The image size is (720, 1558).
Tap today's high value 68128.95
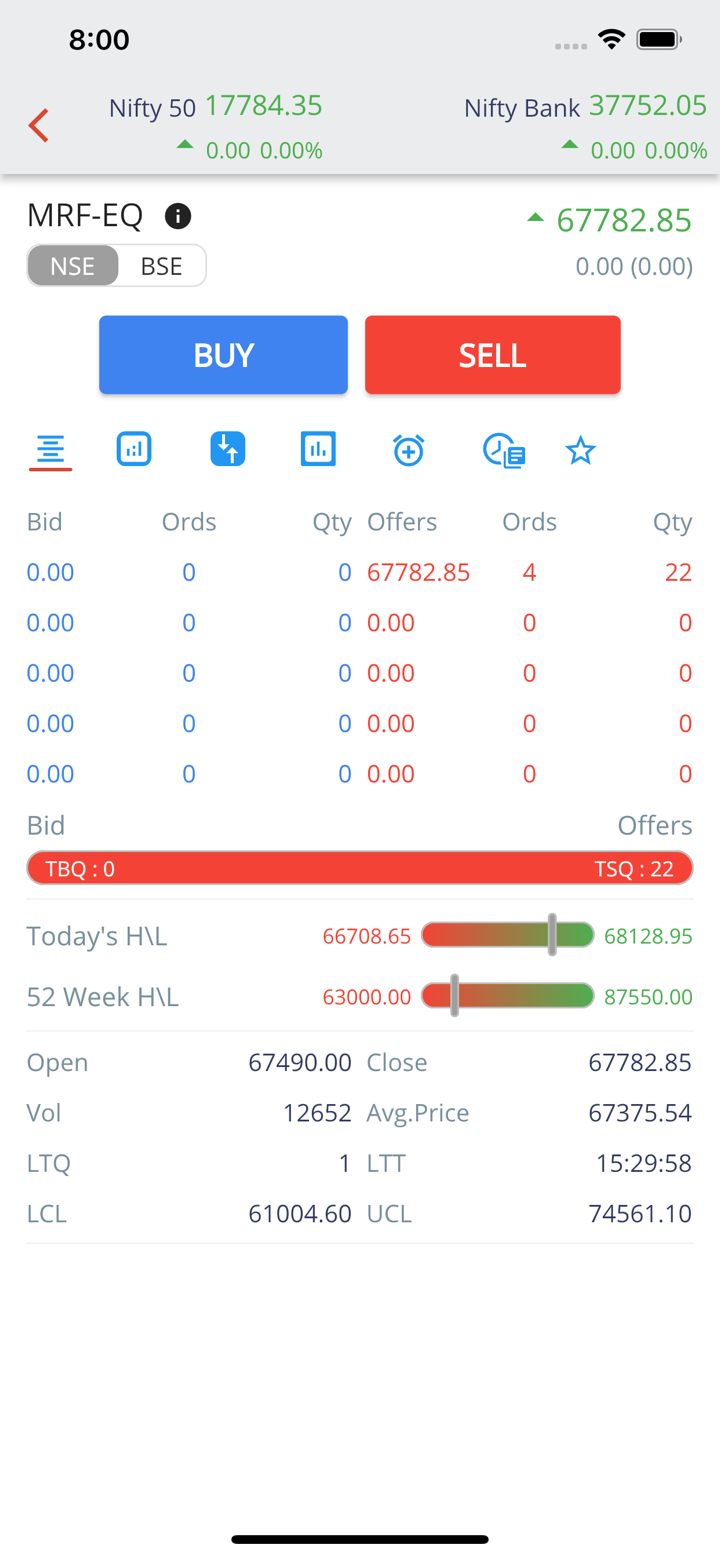[649, 937]
